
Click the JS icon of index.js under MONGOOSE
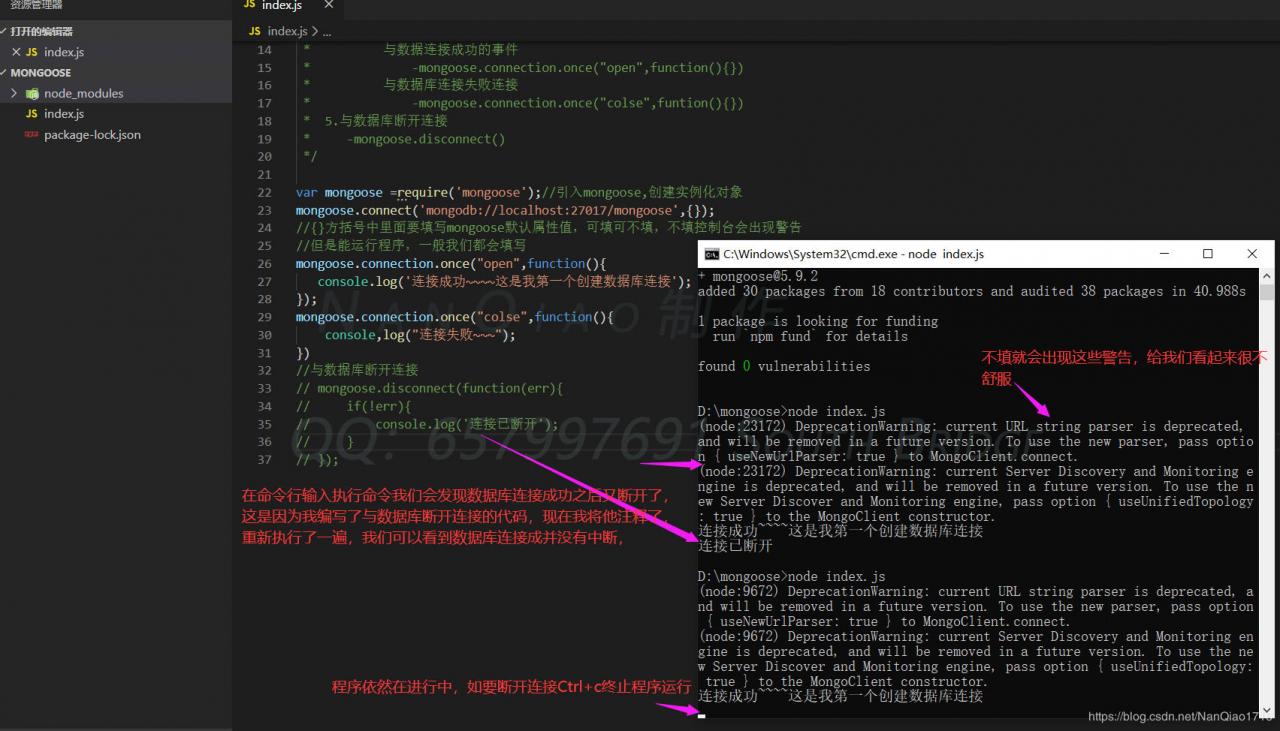32,114
